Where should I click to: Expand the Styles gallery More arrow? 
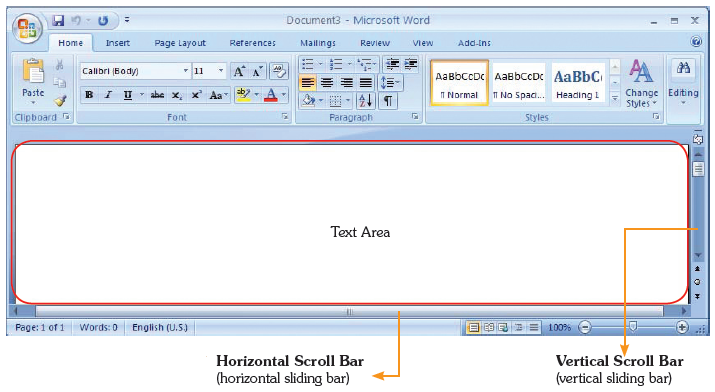pos(615,98)
